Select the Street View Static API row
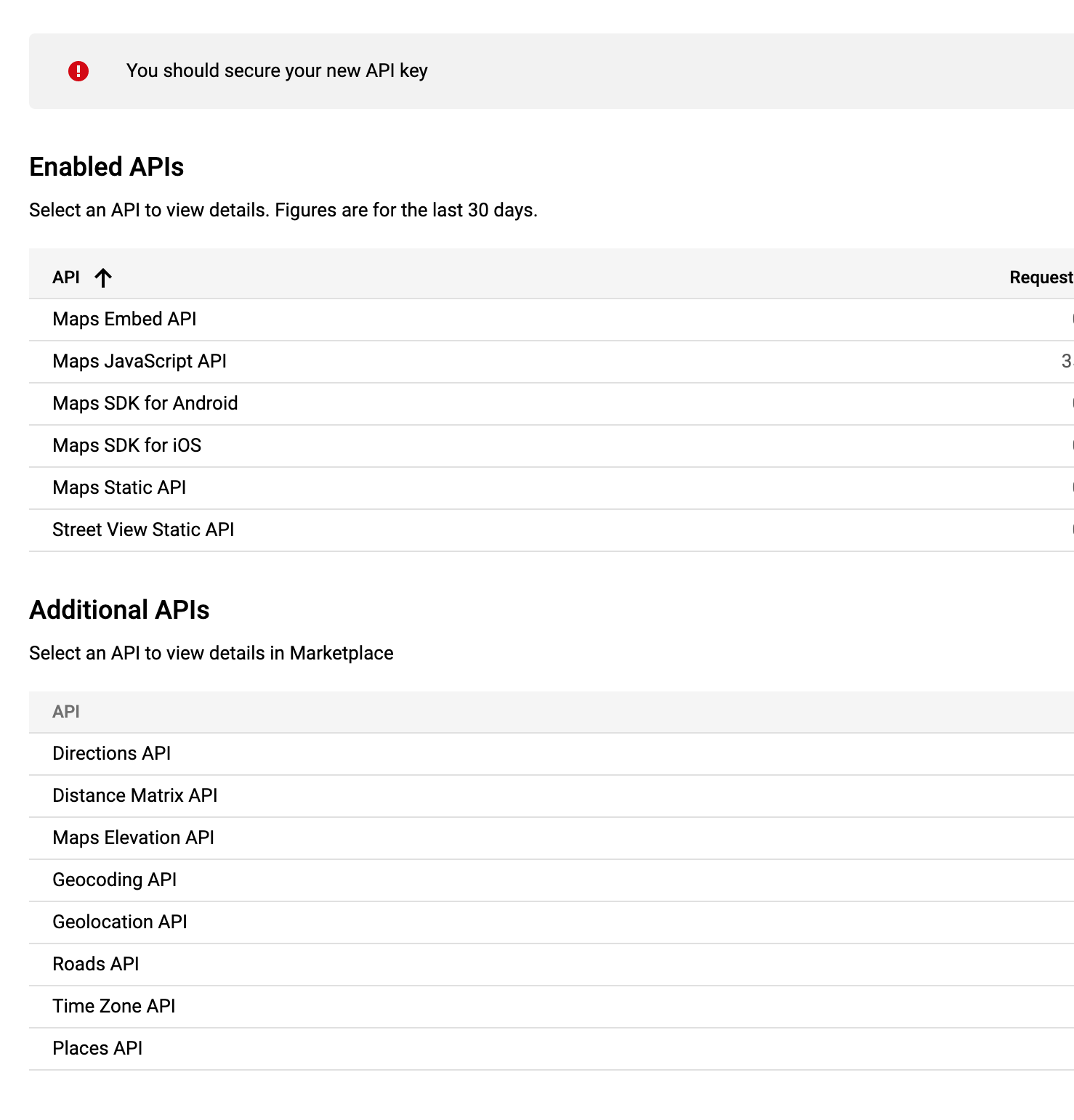This screenshot has width=1074, height=1120. pos(142,529)
